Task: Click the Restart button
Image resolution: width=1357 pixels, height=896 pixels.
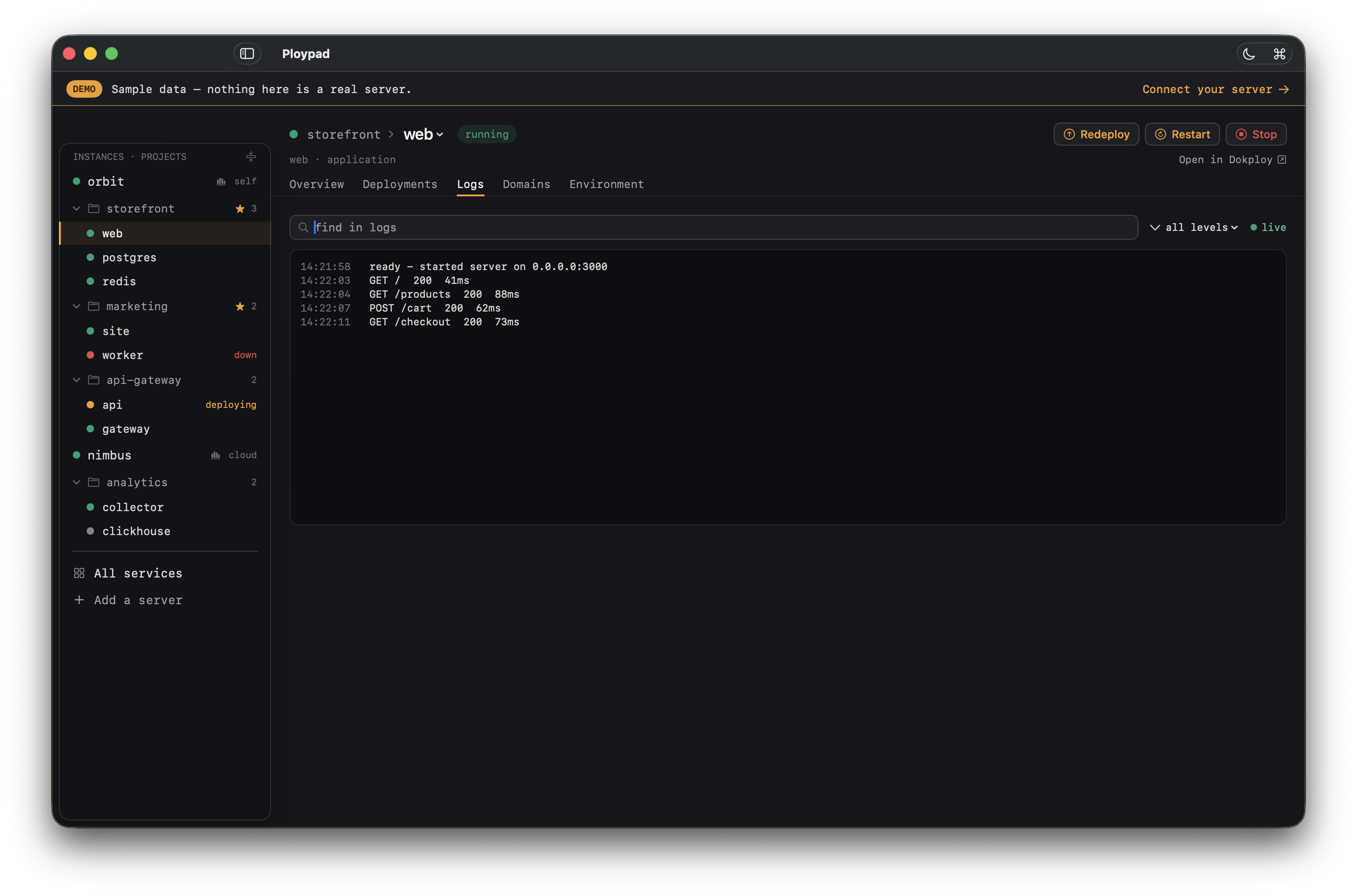Action: pyautogui.click(x=1182, y=134)
